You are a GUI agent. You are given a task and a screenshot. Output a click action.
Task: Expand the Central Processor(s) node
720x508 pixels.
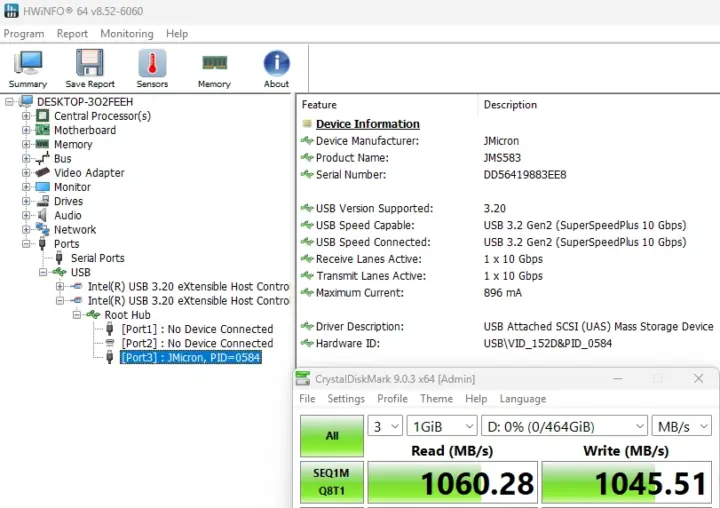(x=26, y=116)
